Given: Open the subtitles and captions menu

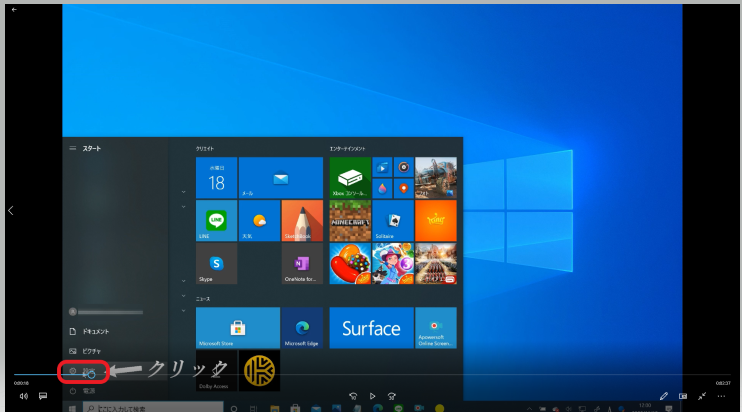Looking at the screenshot, I should (x=43, y=396).
